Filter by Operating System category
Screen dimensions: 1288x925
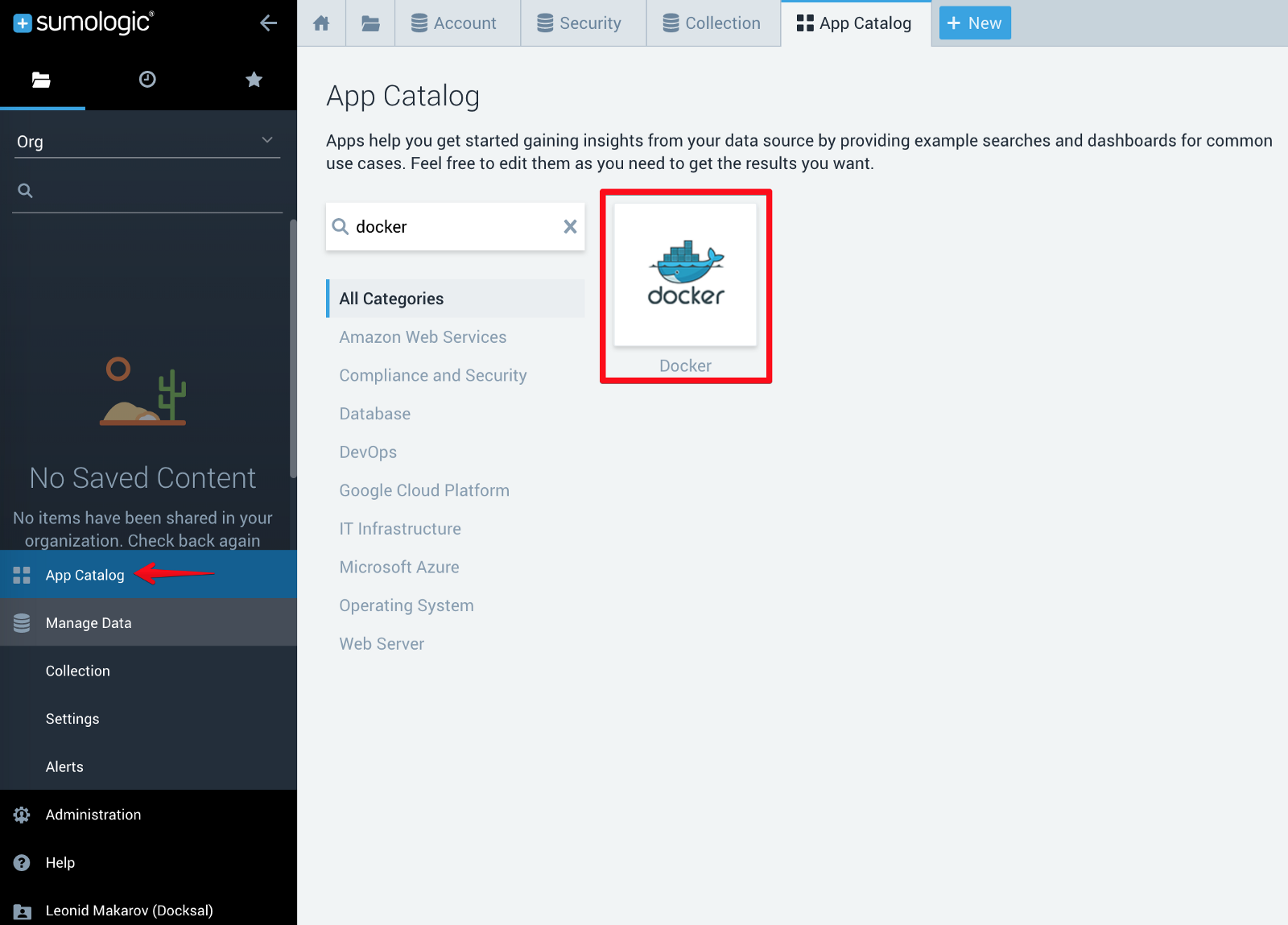click(407, 606)
